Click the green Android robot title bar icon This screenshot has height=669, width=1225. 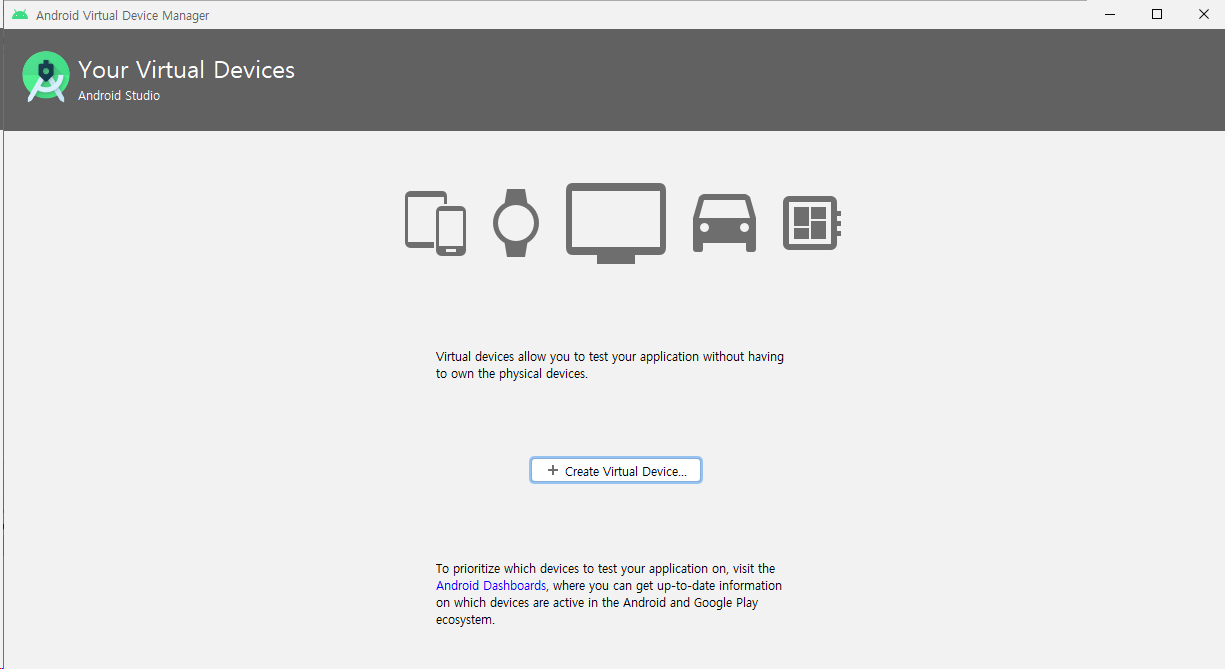tap(20, 15)
